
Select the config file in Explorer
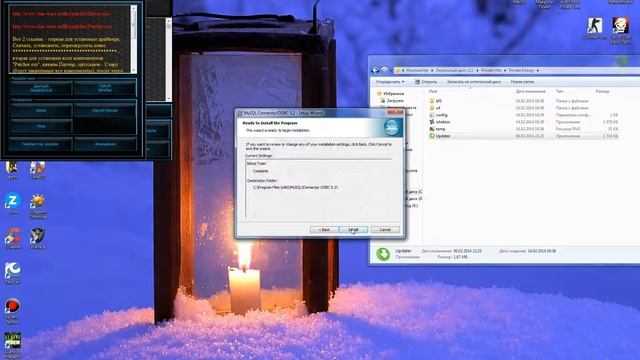pyautogui.click(x=524, y=115)
